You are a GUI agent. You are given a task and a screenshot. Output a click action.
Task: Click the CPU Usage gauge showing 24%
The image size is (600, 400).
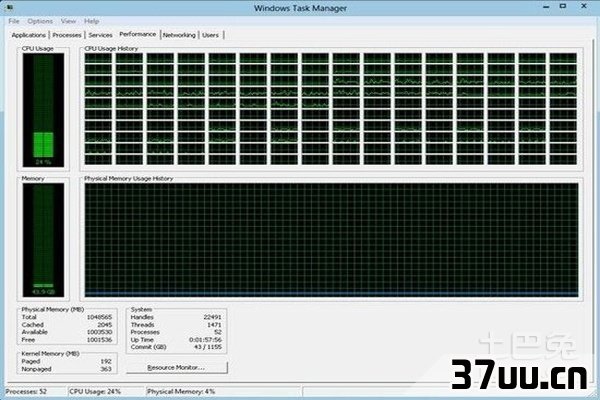click(x=43, y=109)
